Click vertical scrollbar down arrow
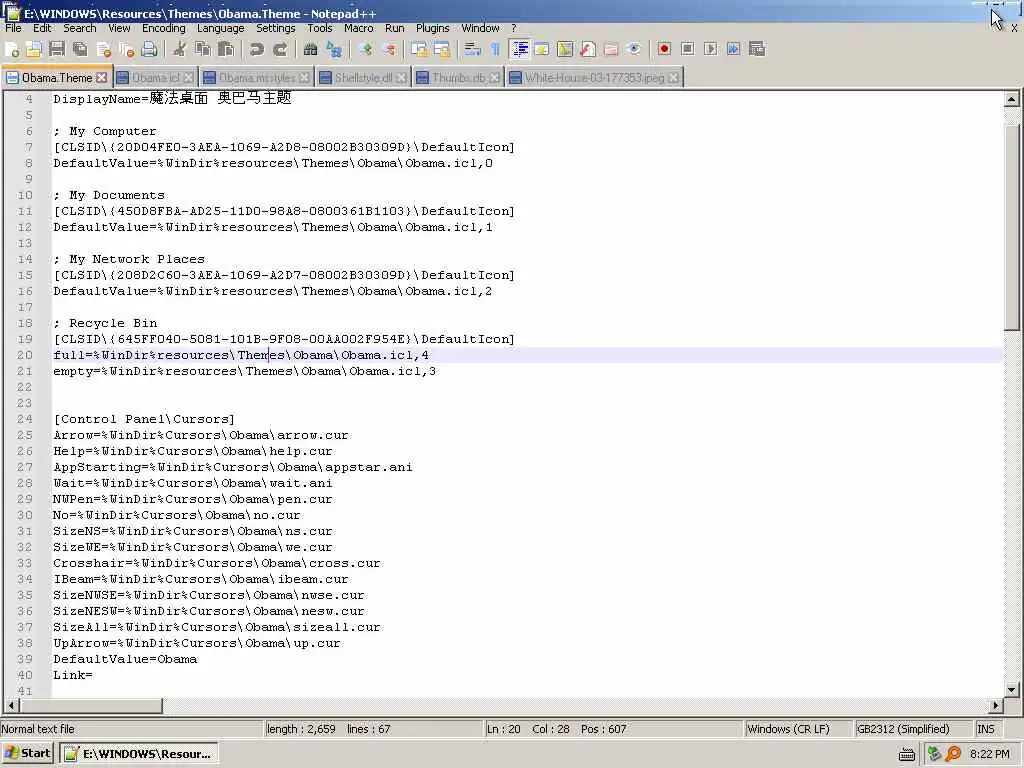This screenshot has width=1024, height=768. tap(1011, 689)
